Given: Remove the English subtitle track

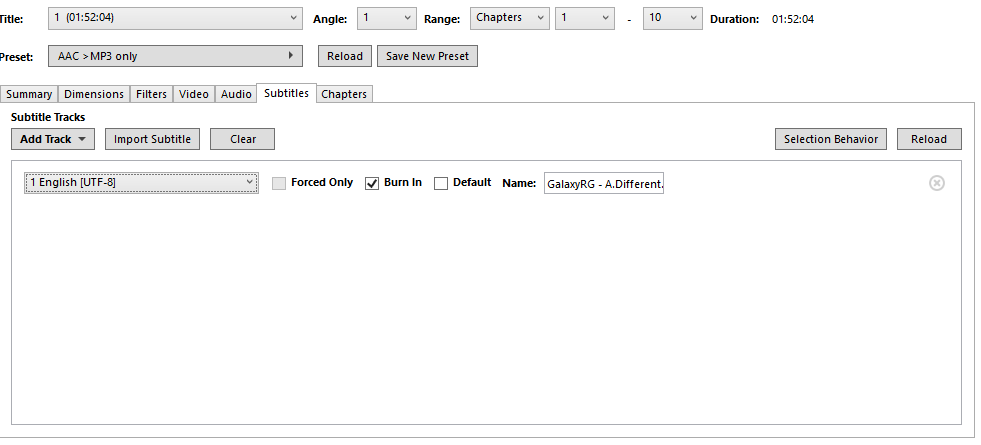Looking at the screenshot, I should point(936,183).
